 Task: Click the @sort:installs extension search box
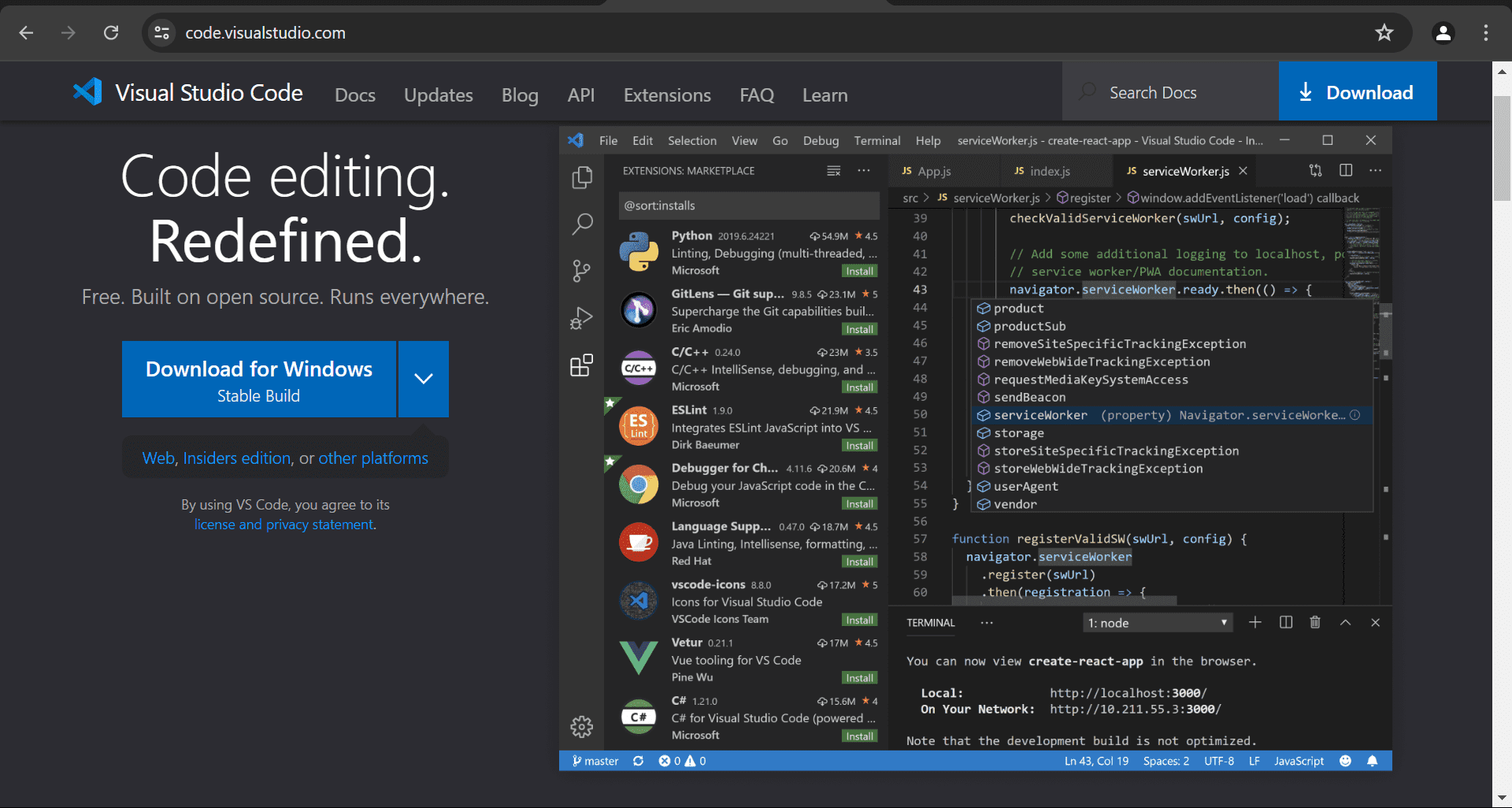pos(749,206)
